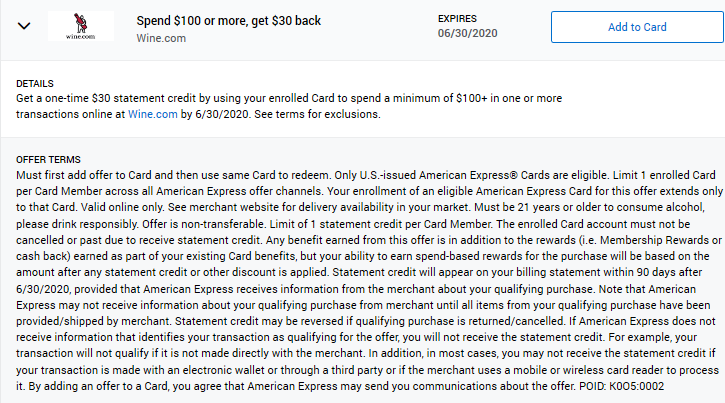This screenshot has height=403, width=725.
Task: Click the EXPIRES label
Action: pyautogui.click(x=457, y=19)
